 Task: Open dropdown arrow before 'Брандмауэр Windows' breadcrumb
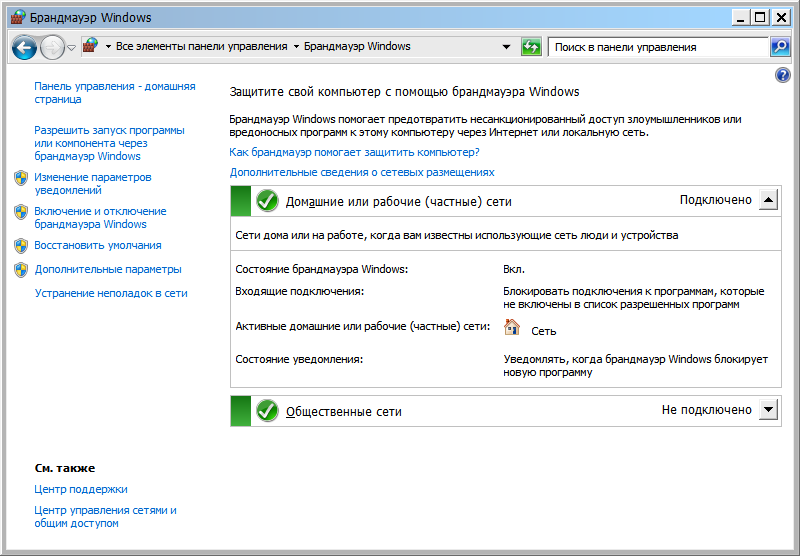(x=296, y=47)
